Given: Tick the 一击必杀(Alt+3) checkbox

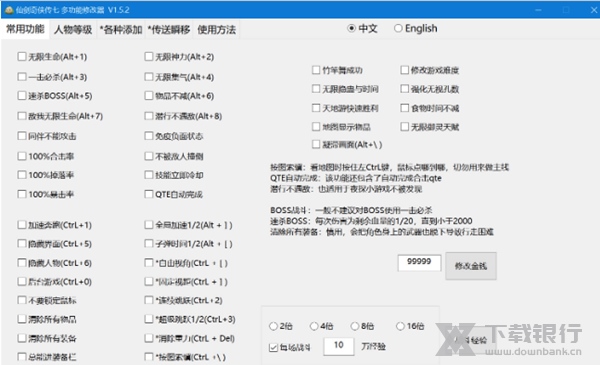Looking at the screenshot, I should 22,77.
